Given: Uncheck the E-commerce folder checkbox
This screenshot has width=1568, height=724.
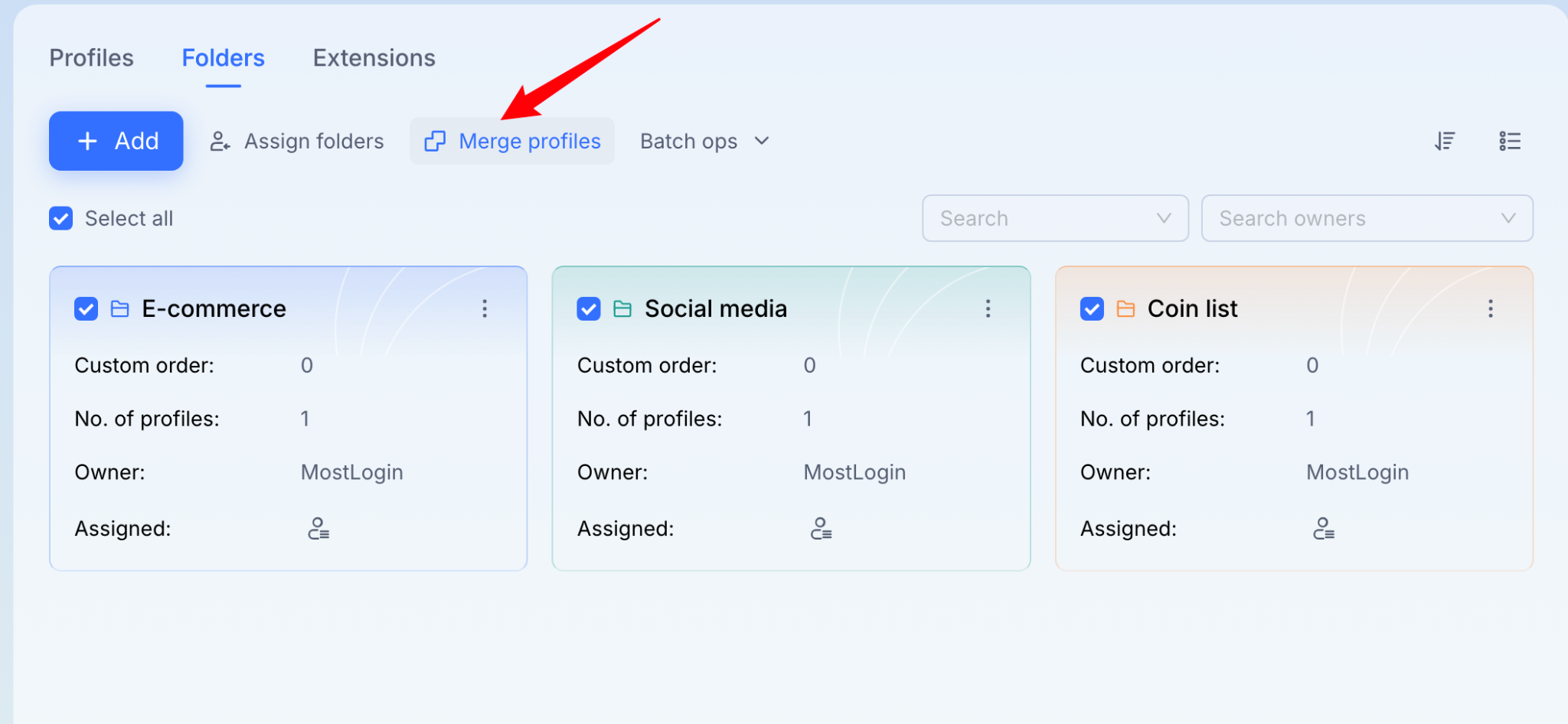Looking at the screenshot, I should coord(86,309).
